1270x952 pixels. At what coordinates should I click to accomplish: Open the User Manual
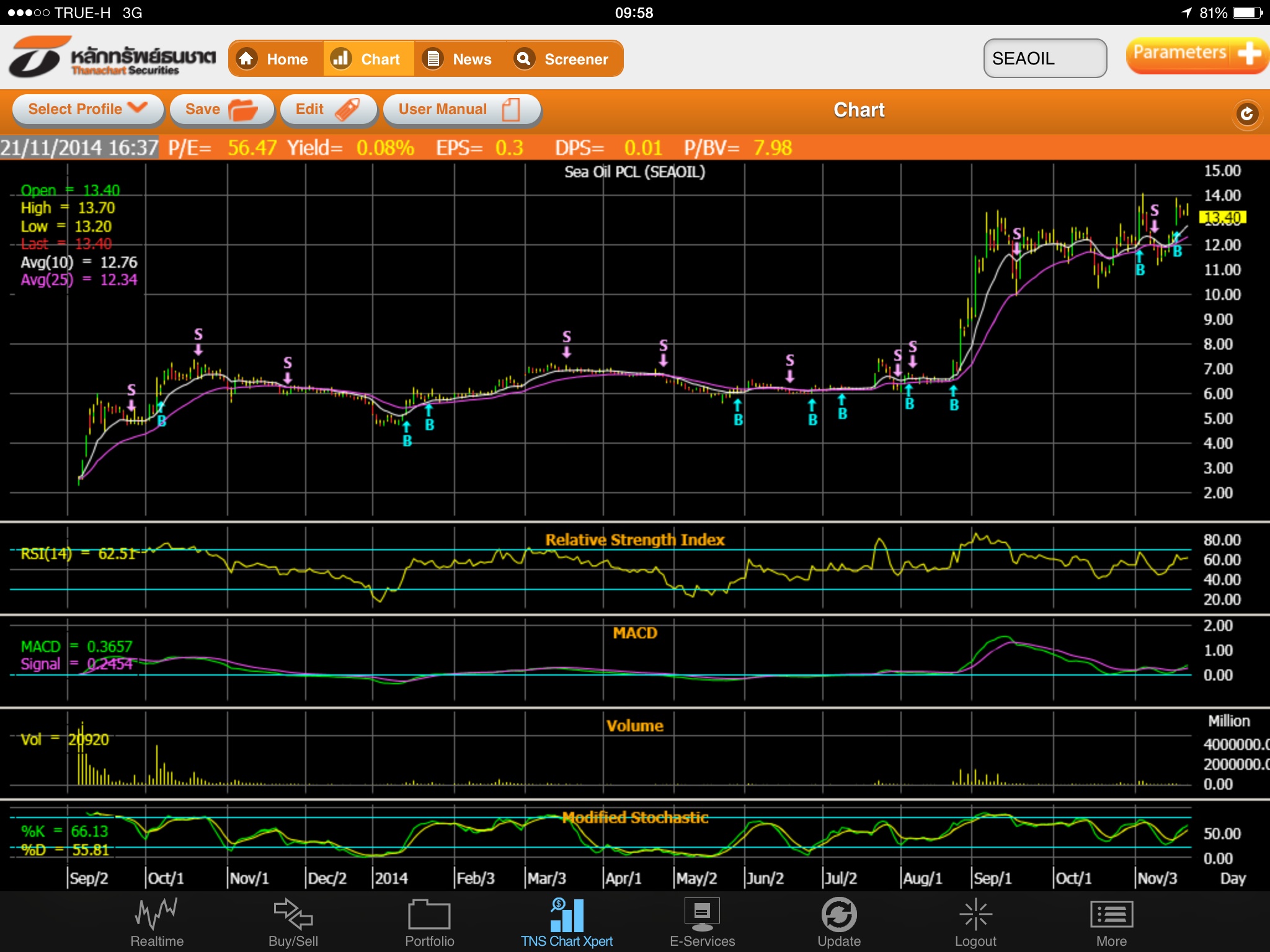(462, 110)
